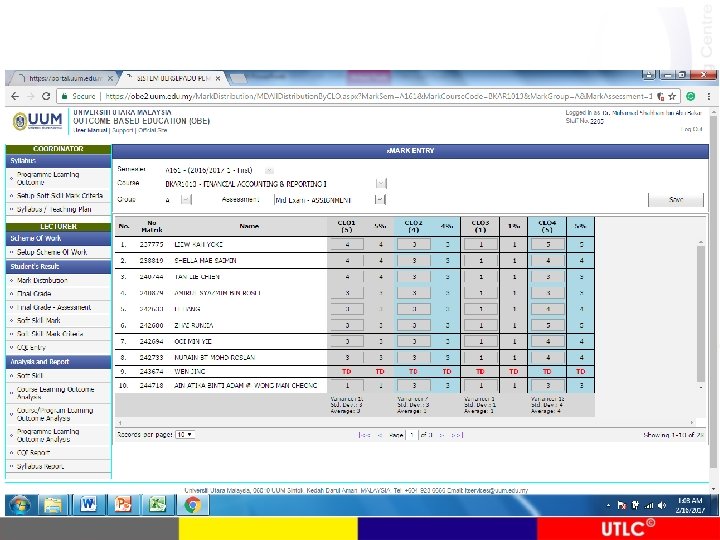Viewport: 720px width, 540px height.
Task: Click the taskbar volume speaker icon
Action: tap(662, 505)
